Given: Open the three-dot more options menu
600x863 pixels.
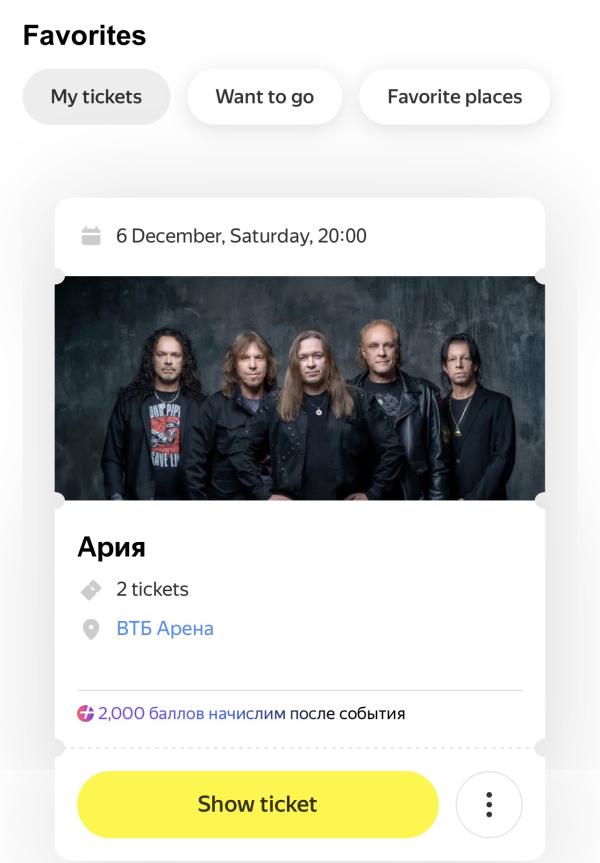Looking at the screenshot, I should coord(489,804).
